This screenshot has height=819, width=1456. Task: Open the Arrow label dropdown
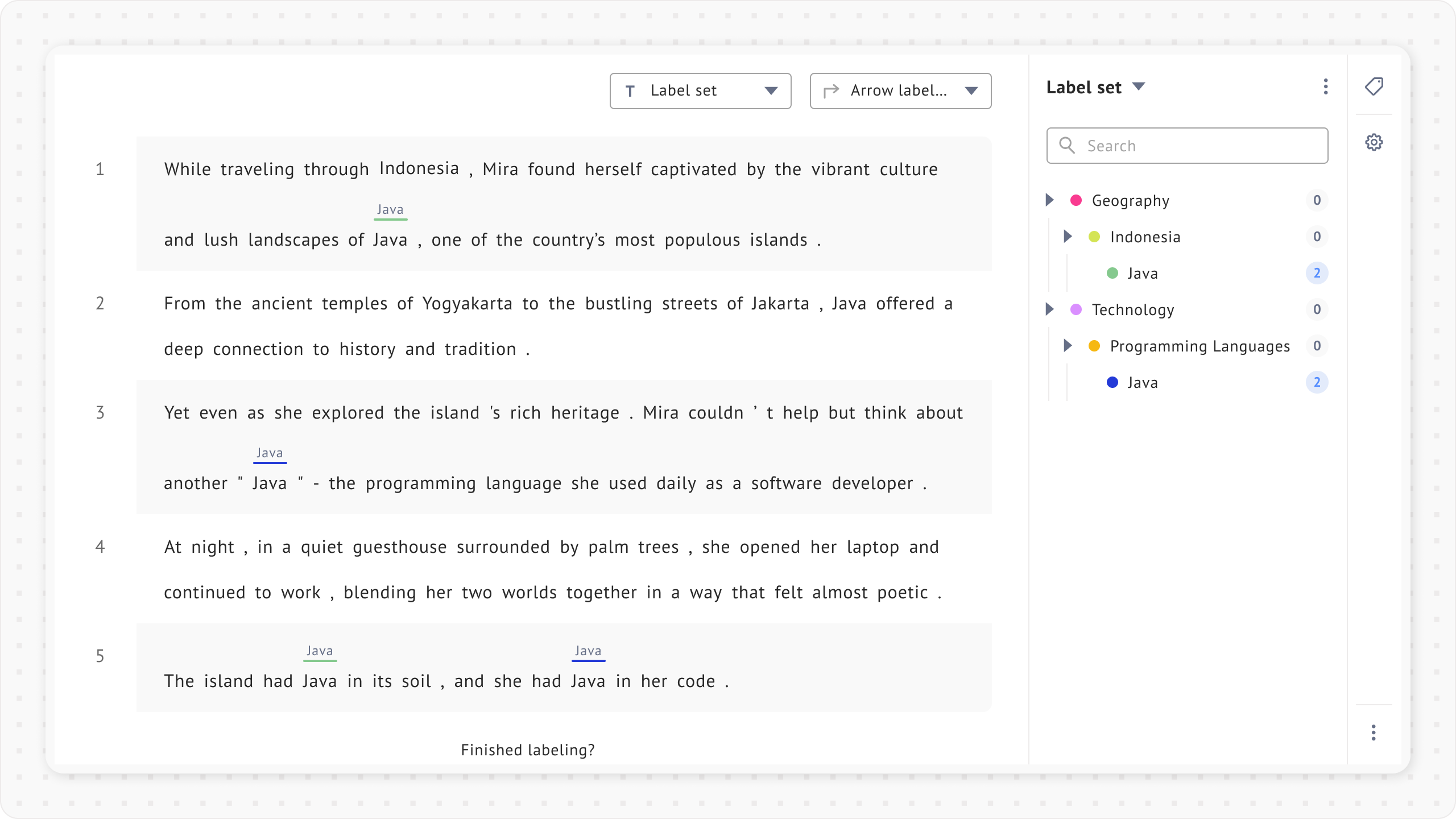pos(971,91)
